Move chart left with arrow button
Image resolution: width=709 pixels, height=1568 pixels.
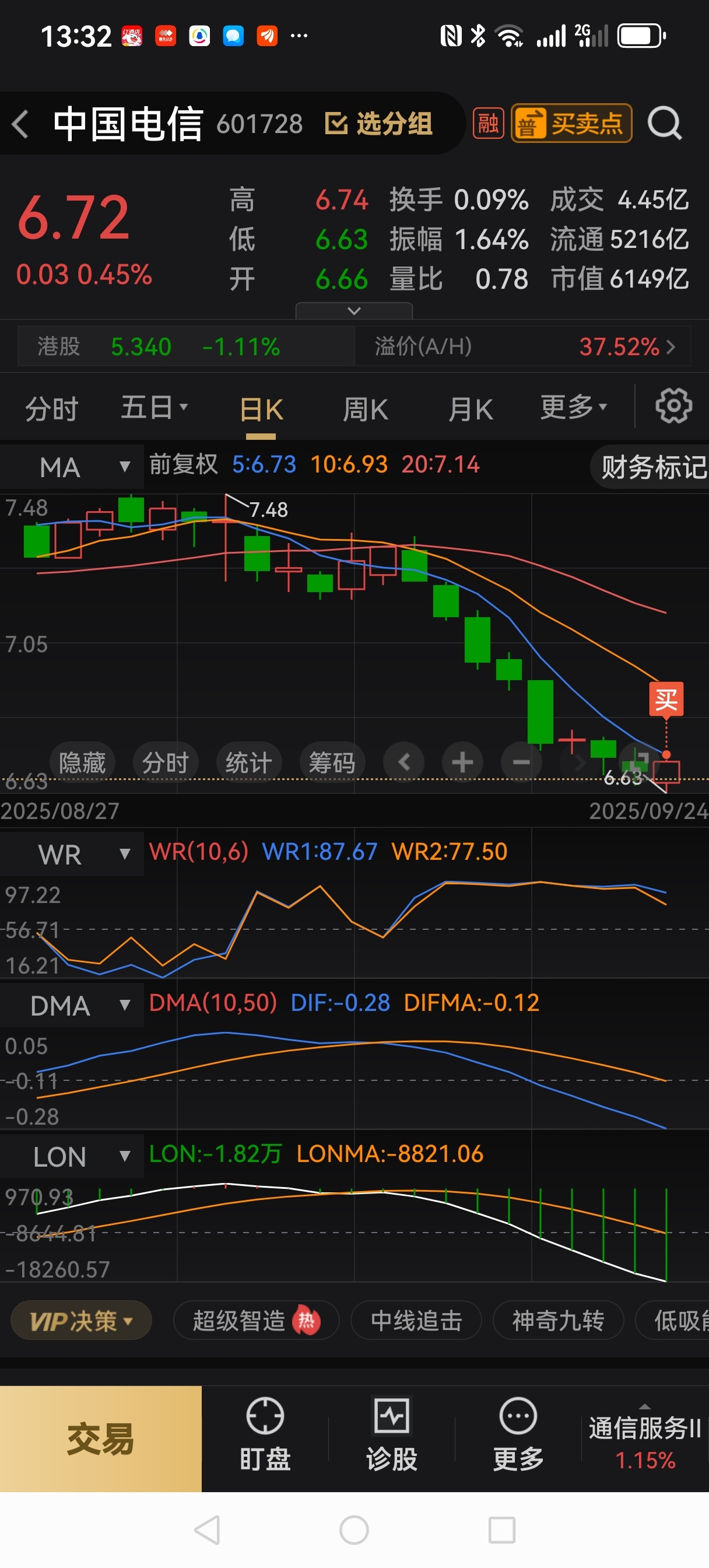click(x=403, y=762)
